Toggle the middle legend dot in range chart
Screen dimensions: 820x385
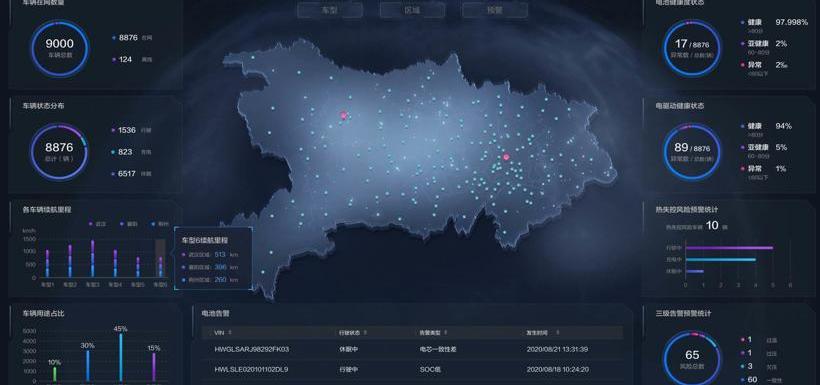pos(122,224)
